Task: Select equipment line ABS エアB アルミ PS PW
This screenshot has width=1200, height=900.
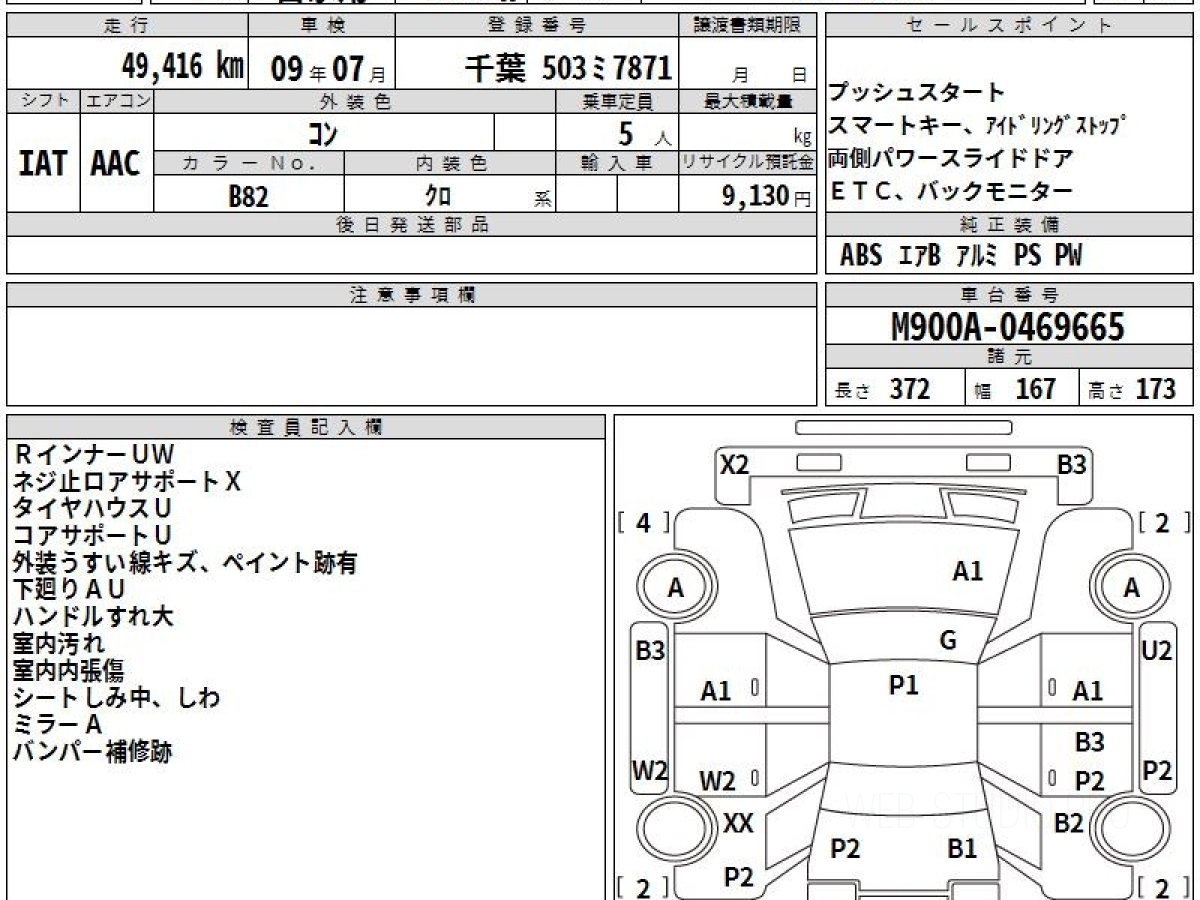Action: [x=961, y=256]
